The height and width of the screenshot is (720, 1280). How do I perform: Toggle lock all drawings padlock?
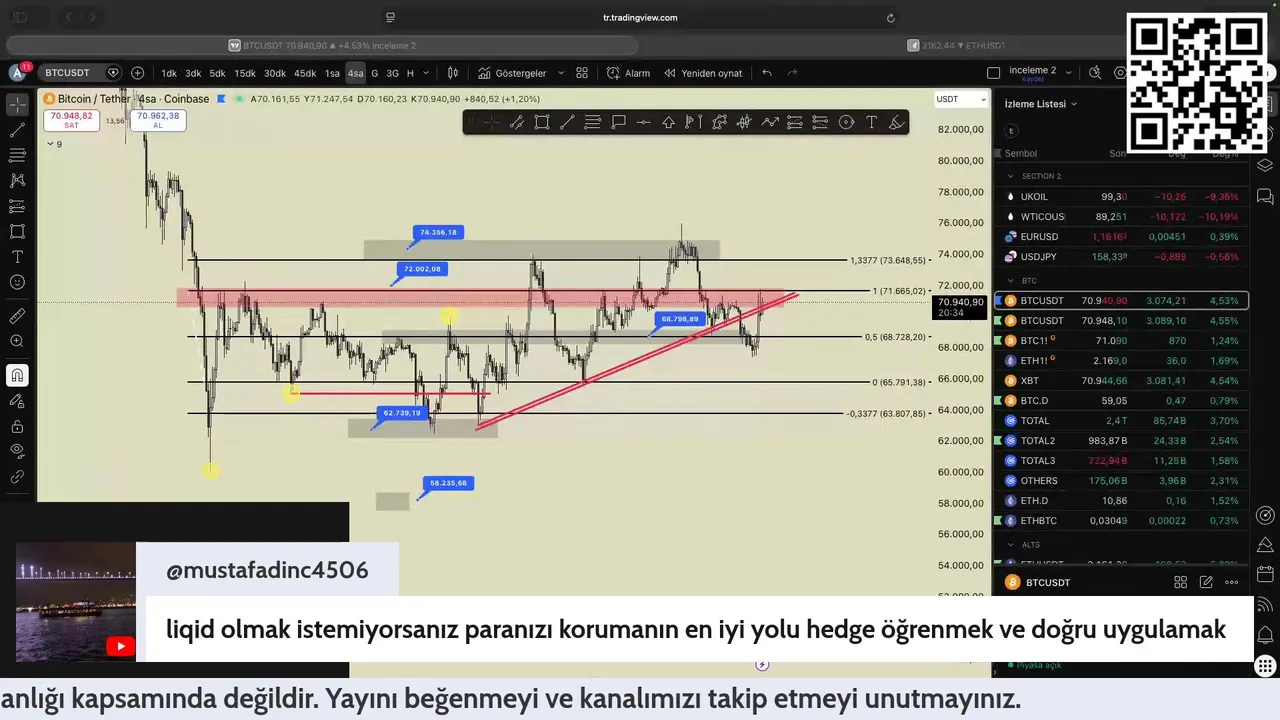[x=17, y=426]
